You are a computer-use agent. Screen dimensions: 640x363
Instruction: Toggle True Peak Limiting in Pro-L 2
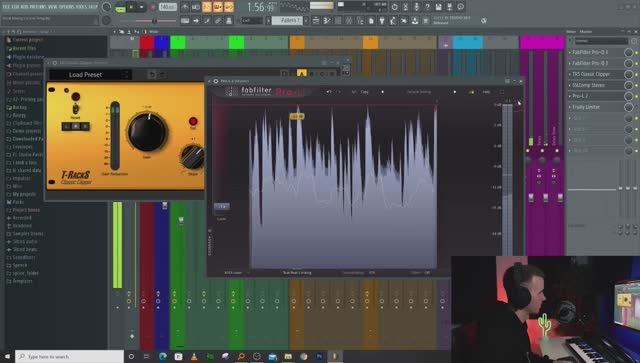coord(297,272)
